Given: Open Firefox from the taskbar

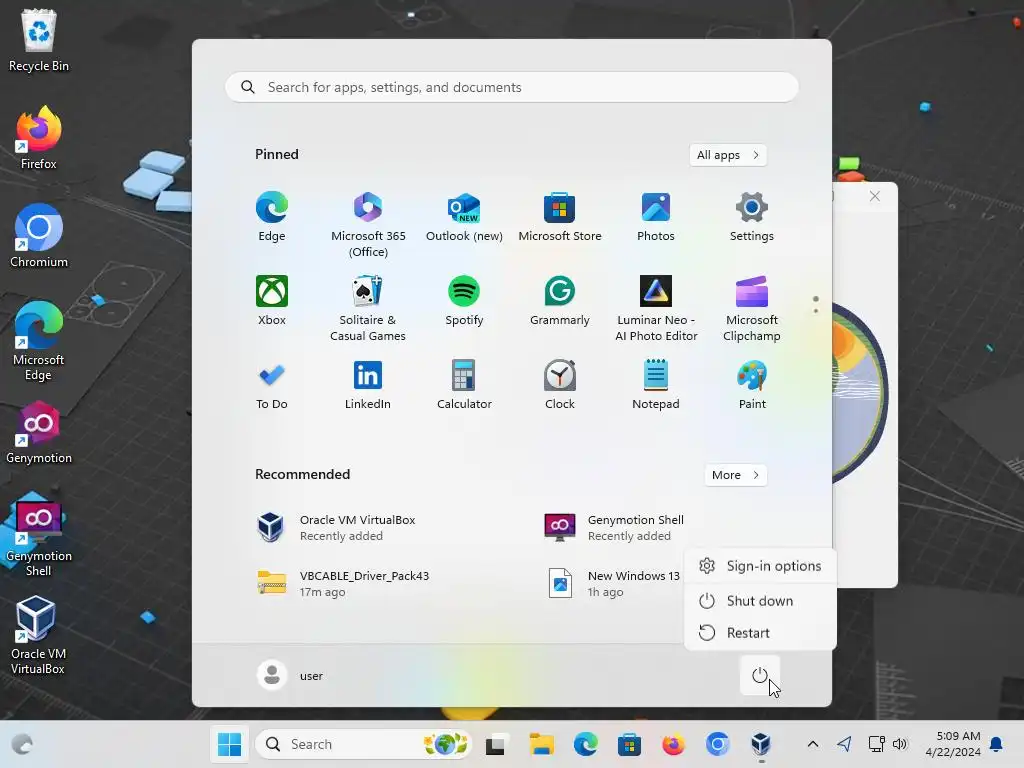Looking at the screenshot, I should pyautogui.click(x=673, y=744).
